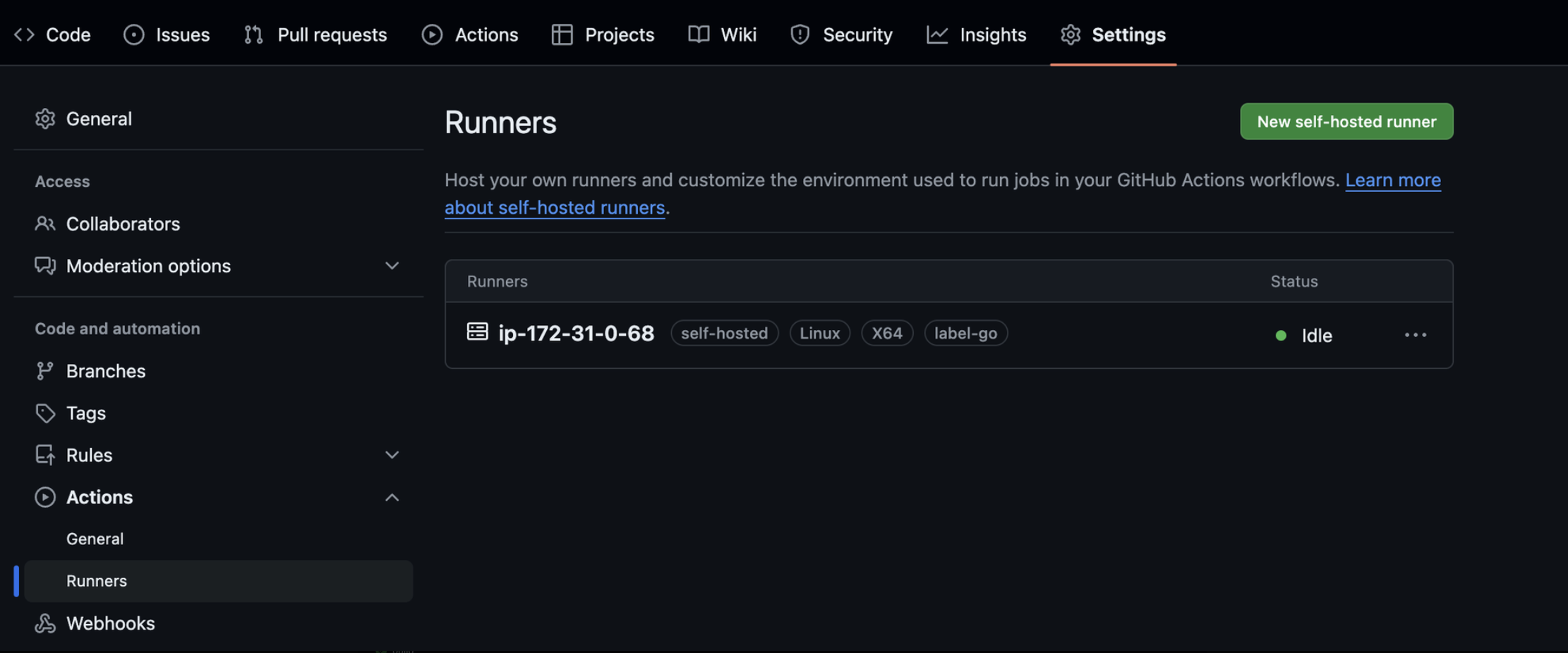
Task: Click the Linux label tag
Action: point(819,333)
